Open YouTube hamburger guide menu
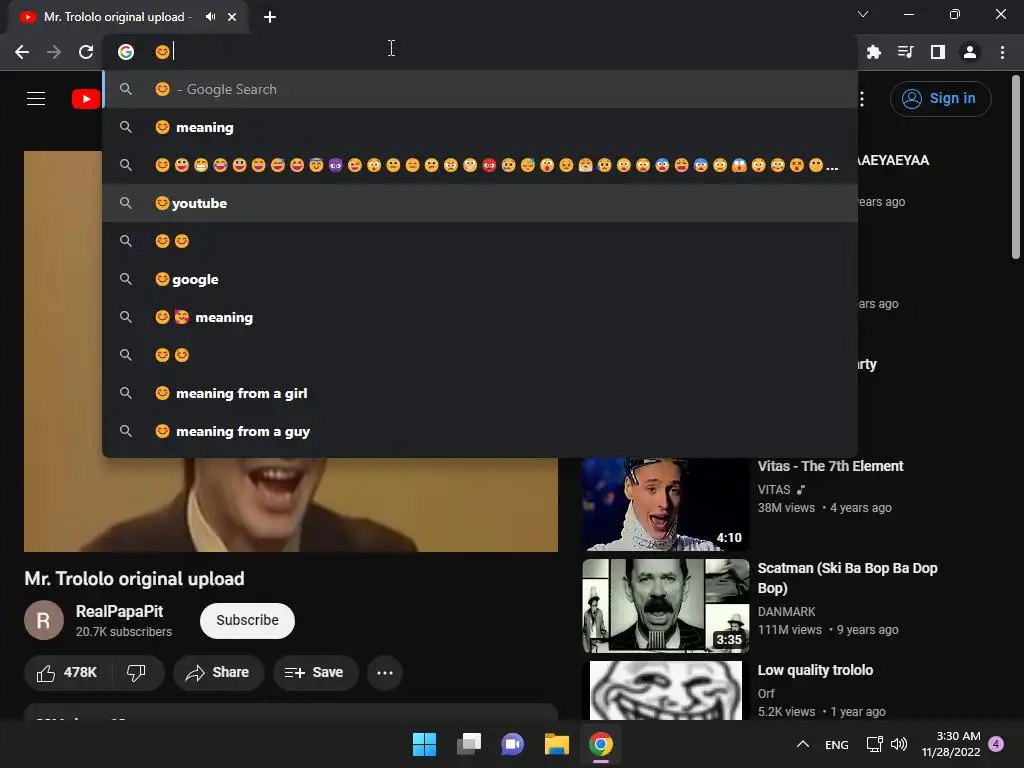 pos(36,99)
